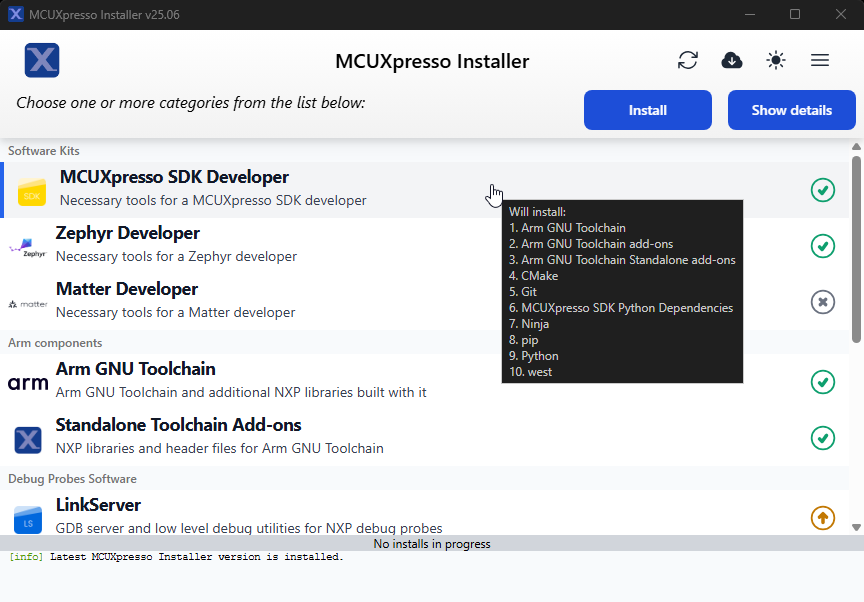This screenshot has height=602, width=864.
Task: Click the vertical scrollbar thumb
Action: click(856, 250)
